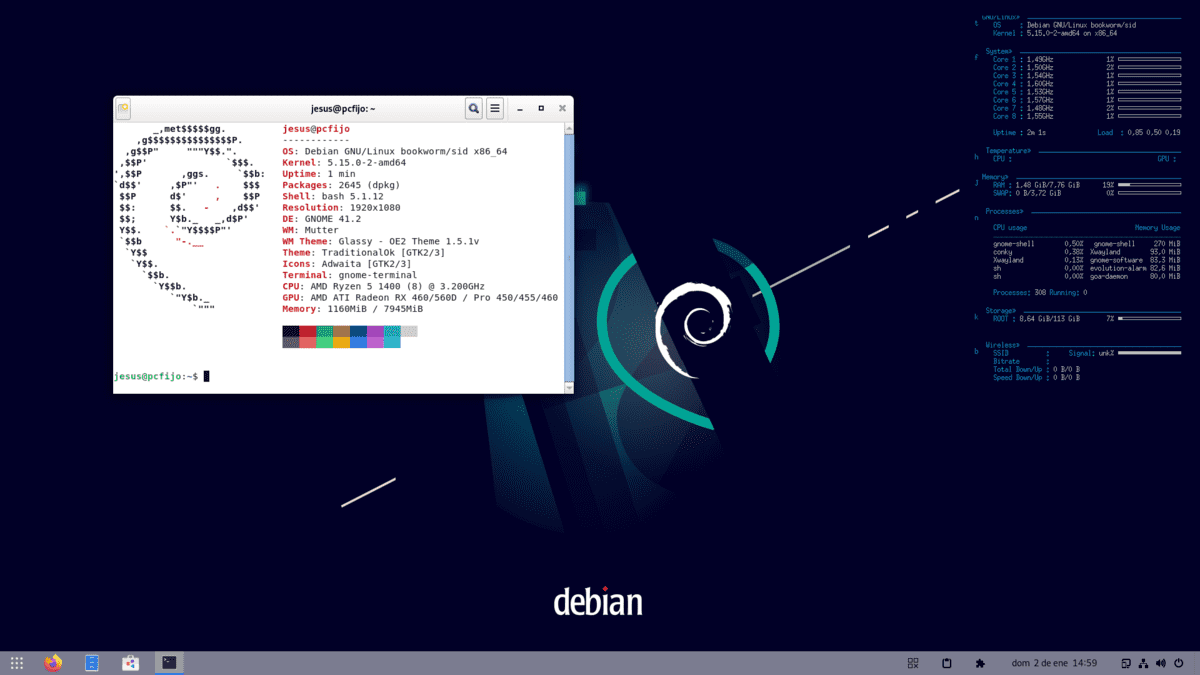
Task: Open the power menu icon
Action: (x=1179, y=663)
